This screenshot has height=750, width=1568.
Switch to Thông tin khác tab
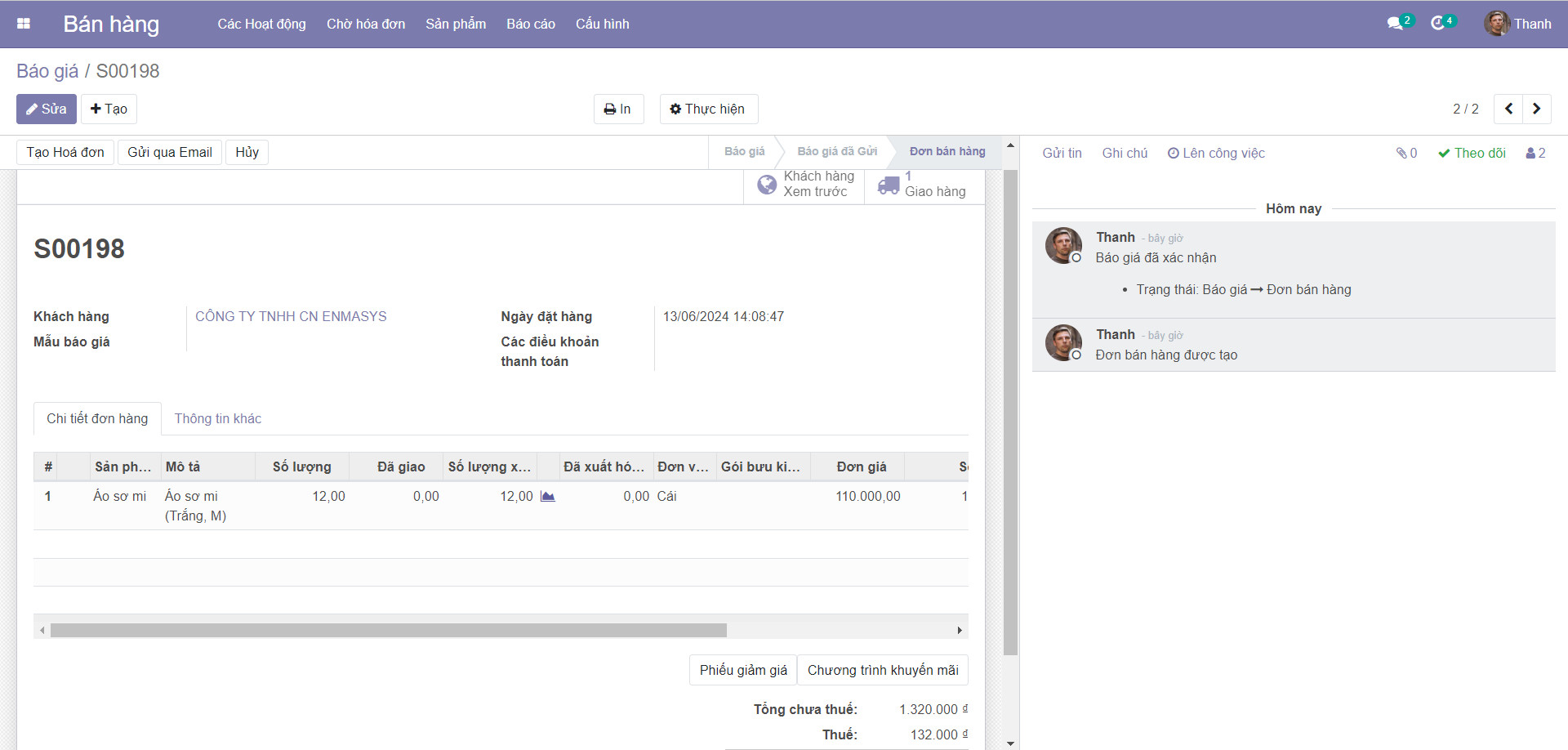click(x=217, y=419)
